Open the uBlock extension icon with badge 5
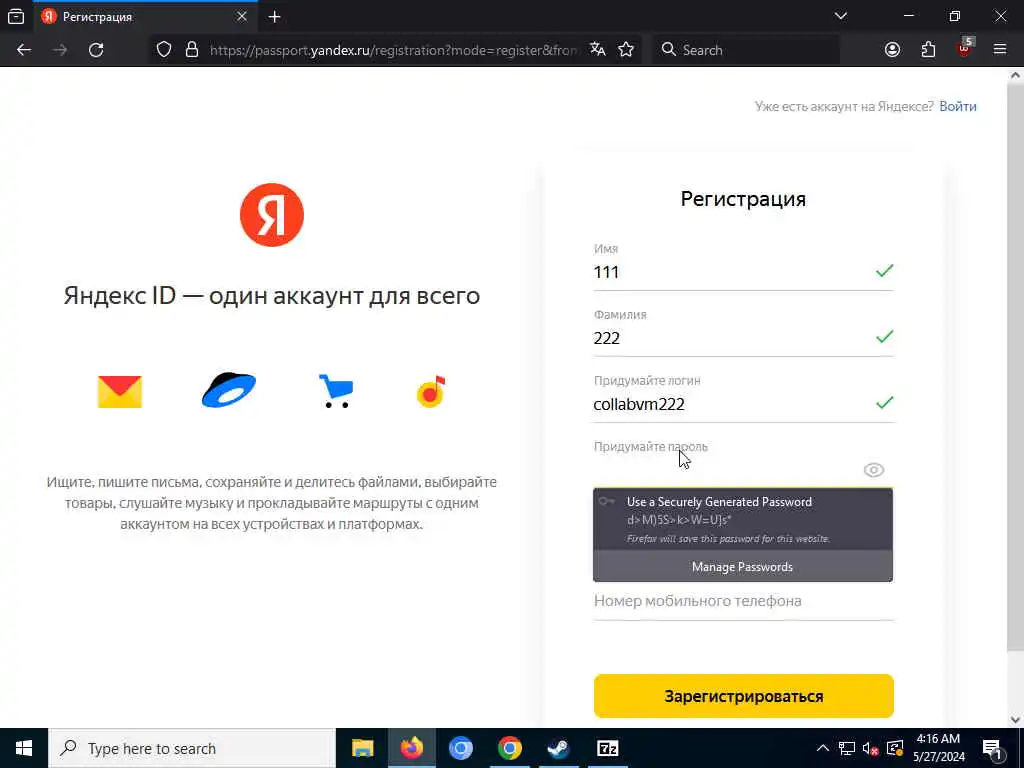 click(x=965, y=48)
